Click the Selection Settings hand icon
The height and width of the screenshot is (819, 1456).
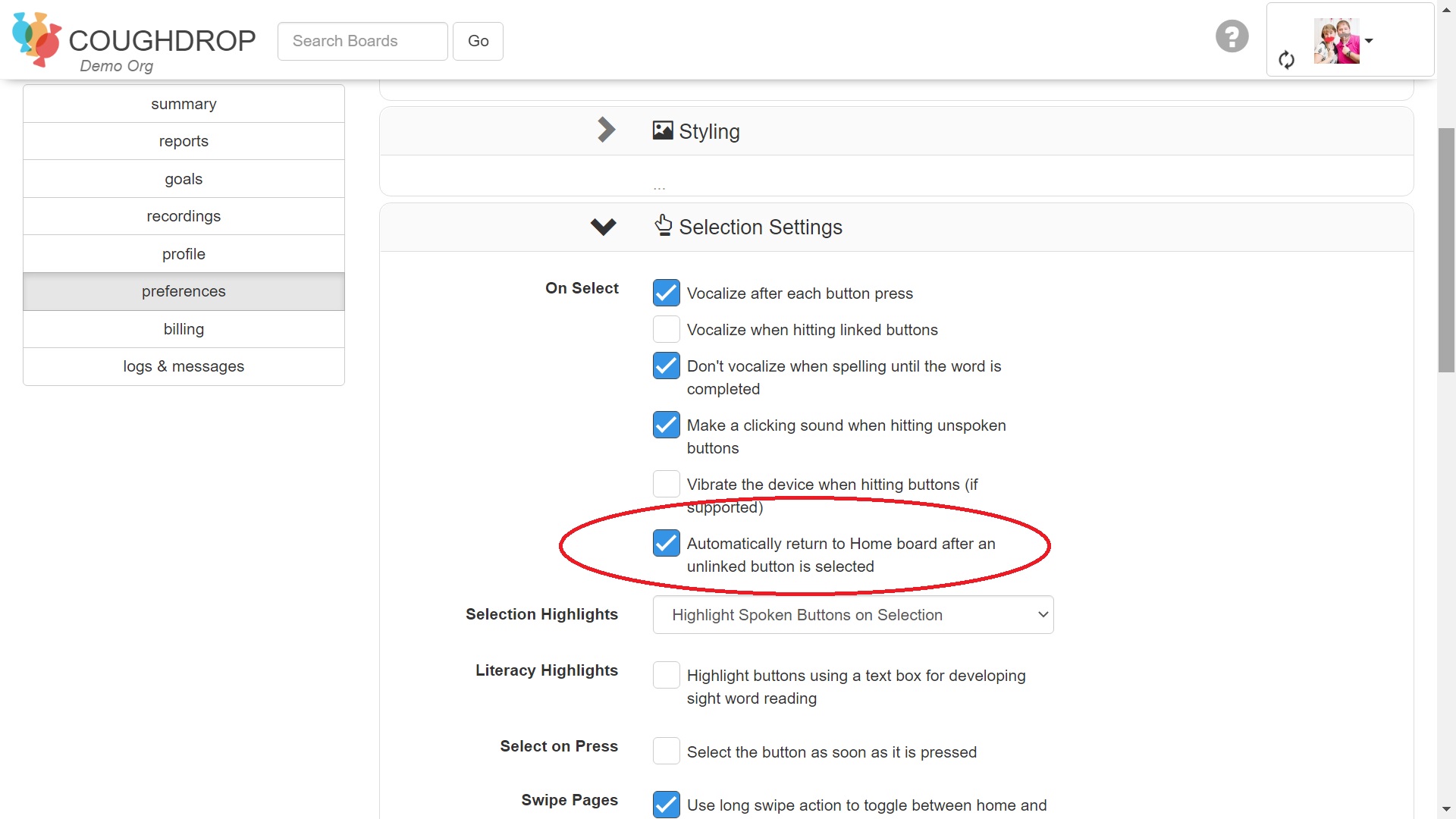click(664, 225)
